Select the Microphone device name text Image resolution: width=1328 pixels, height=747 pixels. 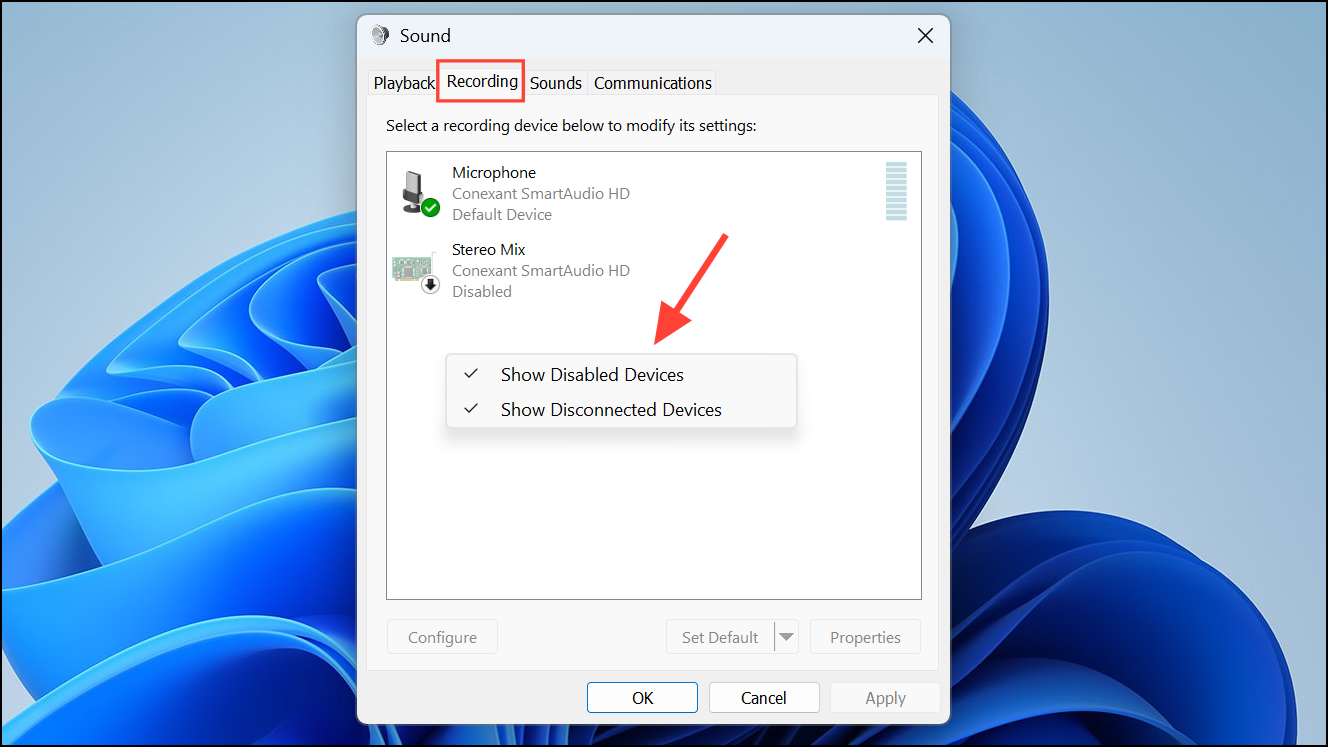tap(494, 172)
